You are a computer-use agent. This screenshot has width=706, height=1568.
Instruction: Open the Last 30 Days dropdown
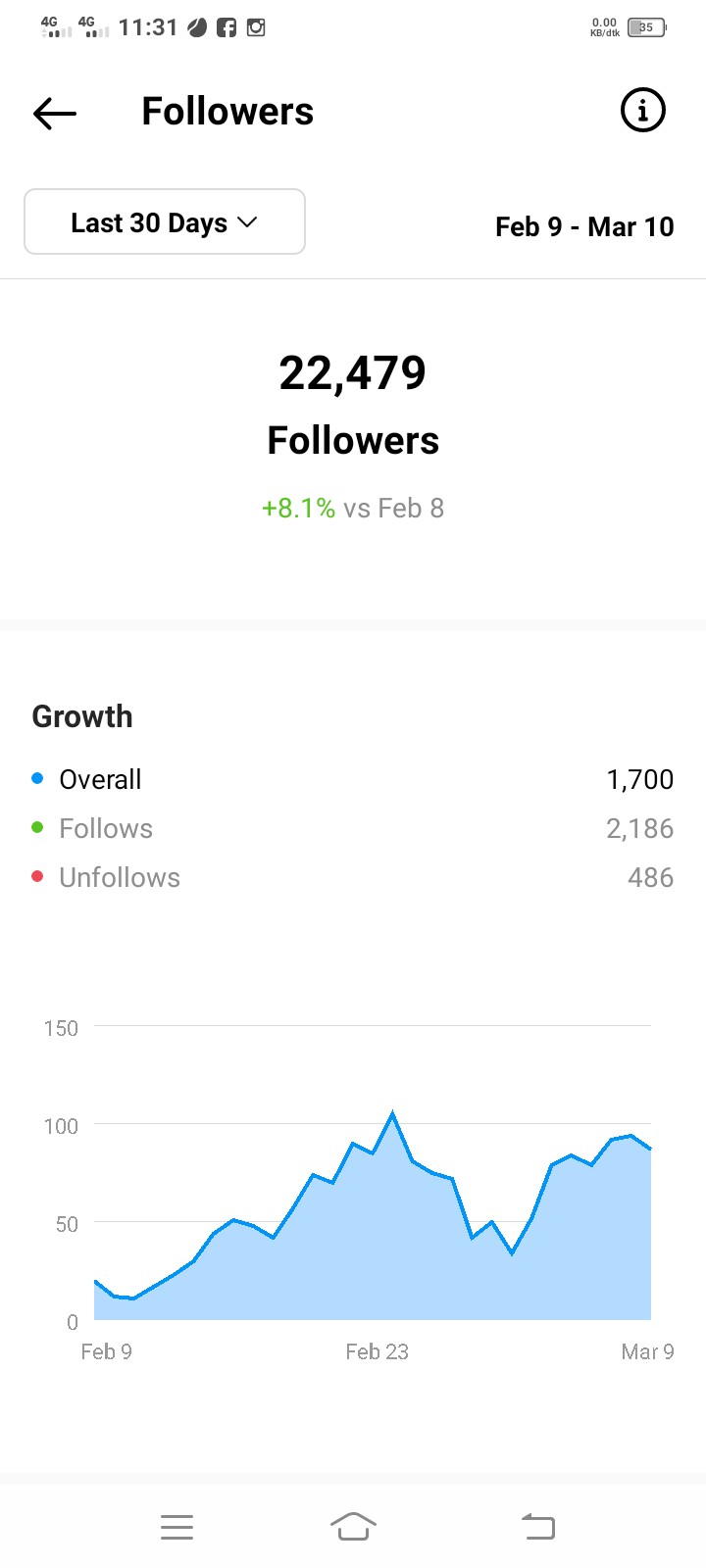tap(165, 221)
